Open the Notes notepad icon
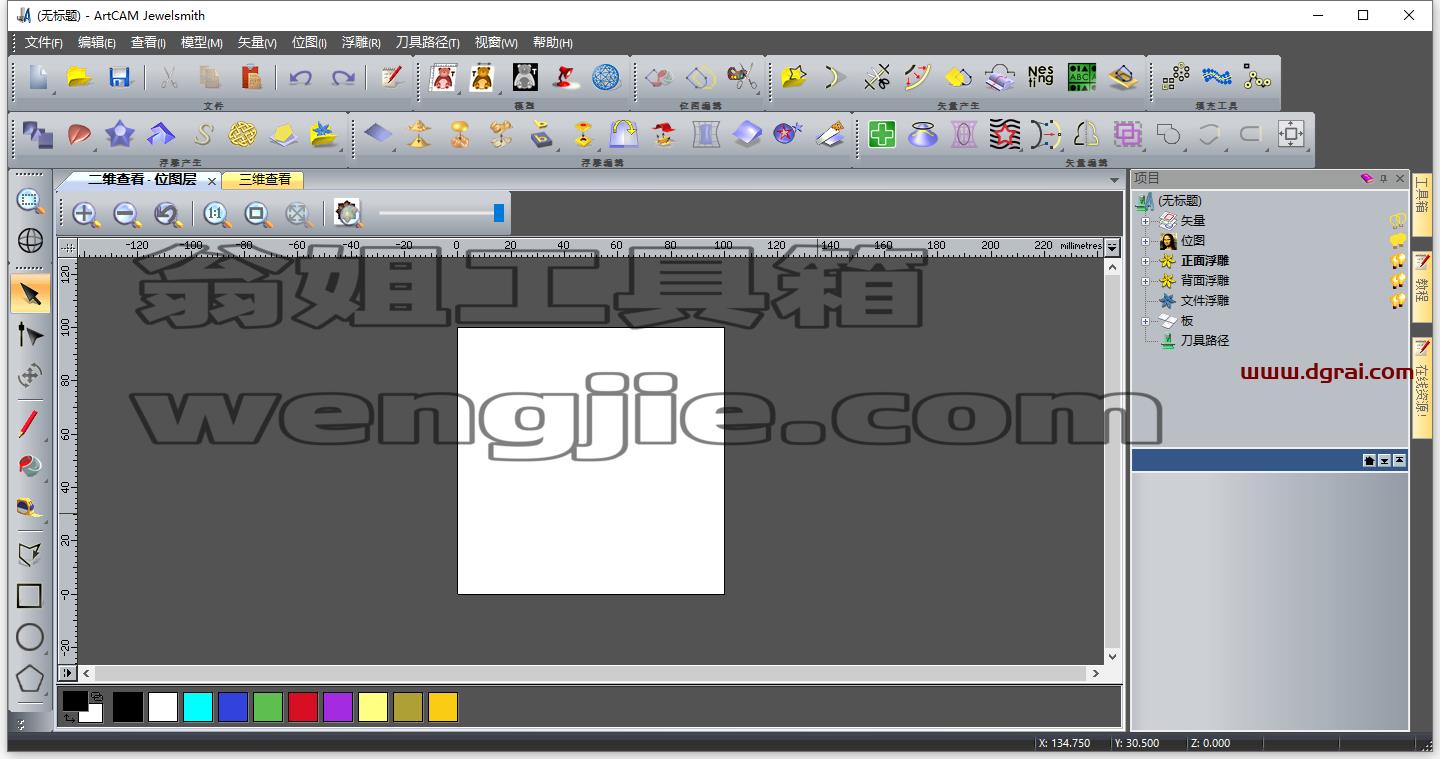This screenshot has width=1440, height=759. (391, 77)
